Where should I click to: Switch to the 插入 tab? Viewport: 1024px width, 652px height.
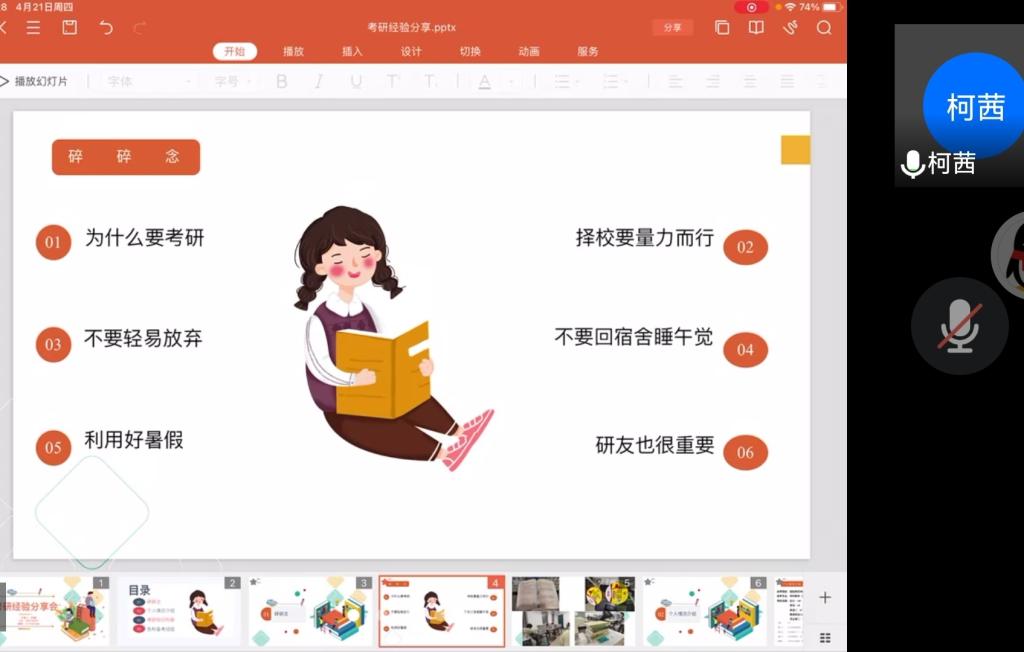coord(352,51)
